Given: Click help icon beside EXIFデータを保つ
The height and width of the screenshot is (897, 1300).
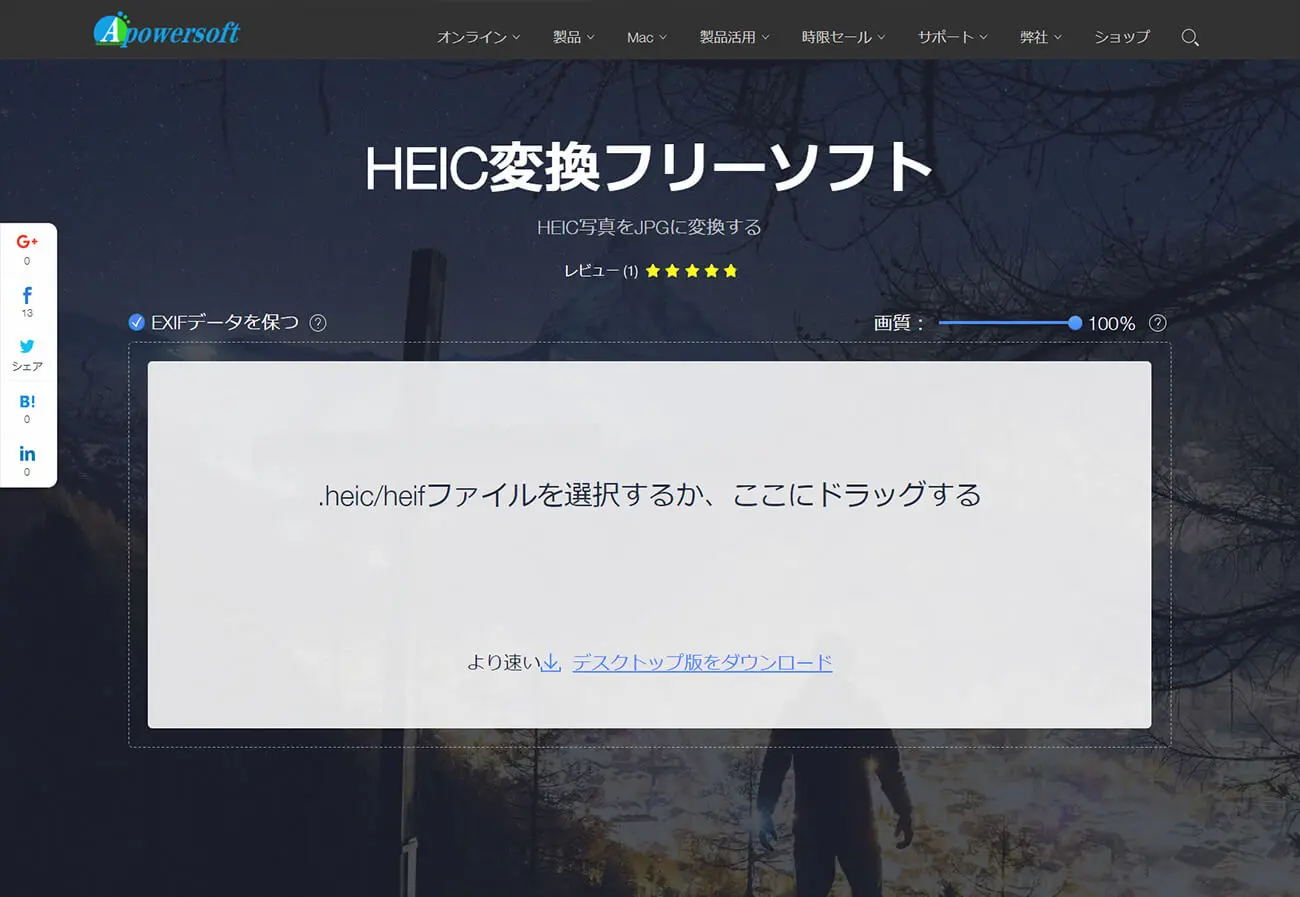Looking at the screenshot, I should tap(318, 323).
